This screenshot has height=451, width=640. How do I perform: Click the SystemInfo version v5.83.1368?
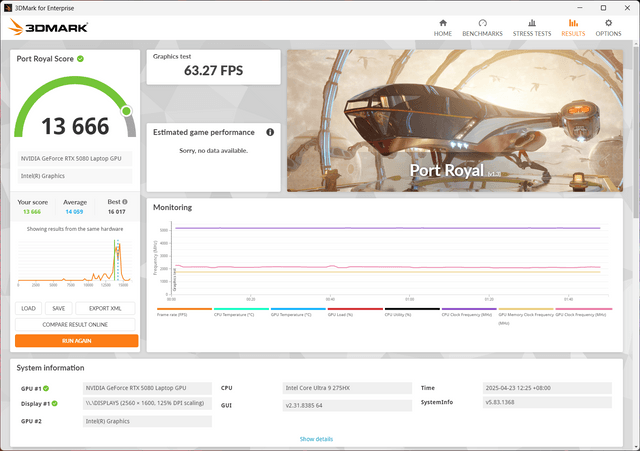[547, 402]
